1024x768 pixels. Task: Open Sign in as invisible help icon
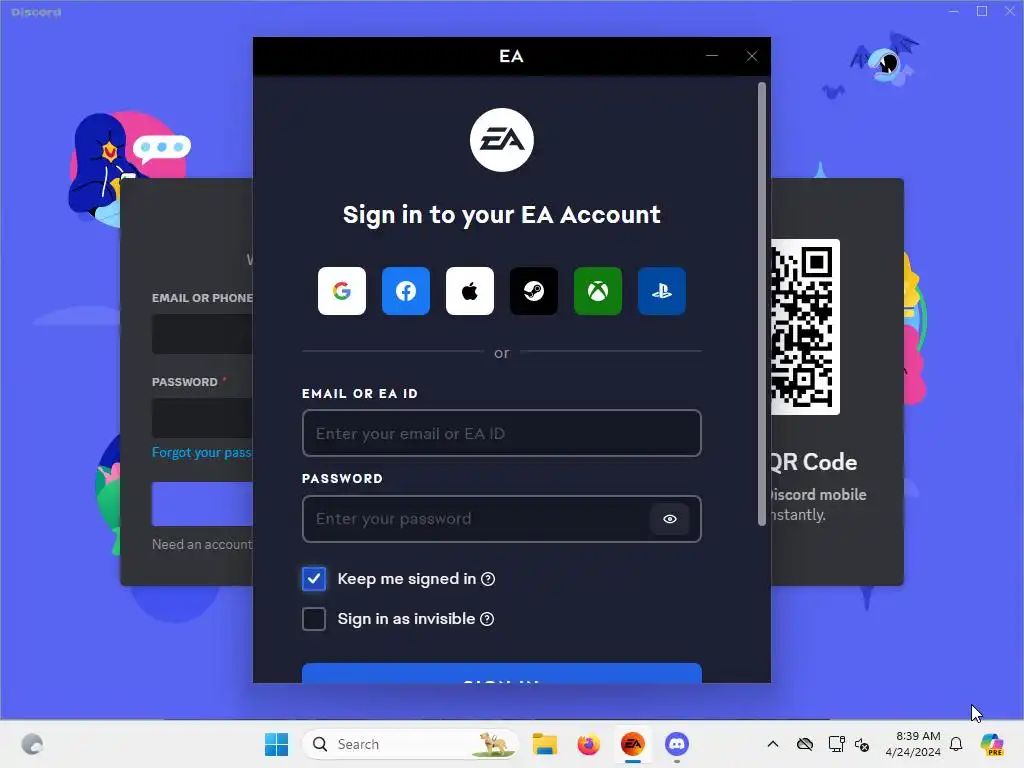[x=487, y=619]
